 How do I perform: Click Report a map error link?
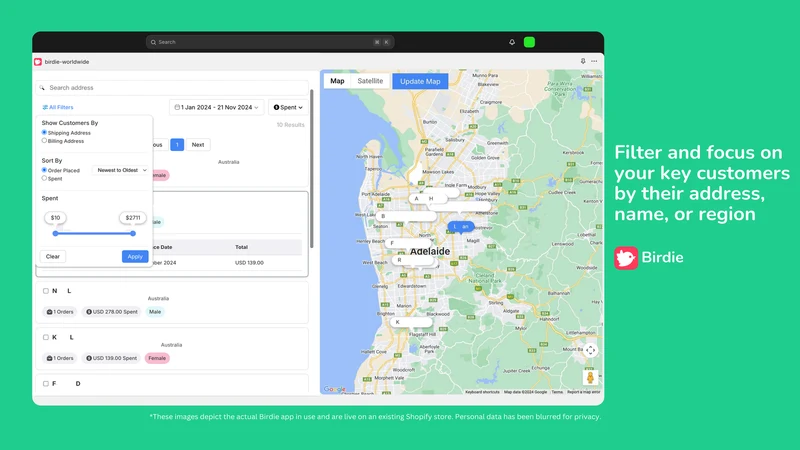584,392
